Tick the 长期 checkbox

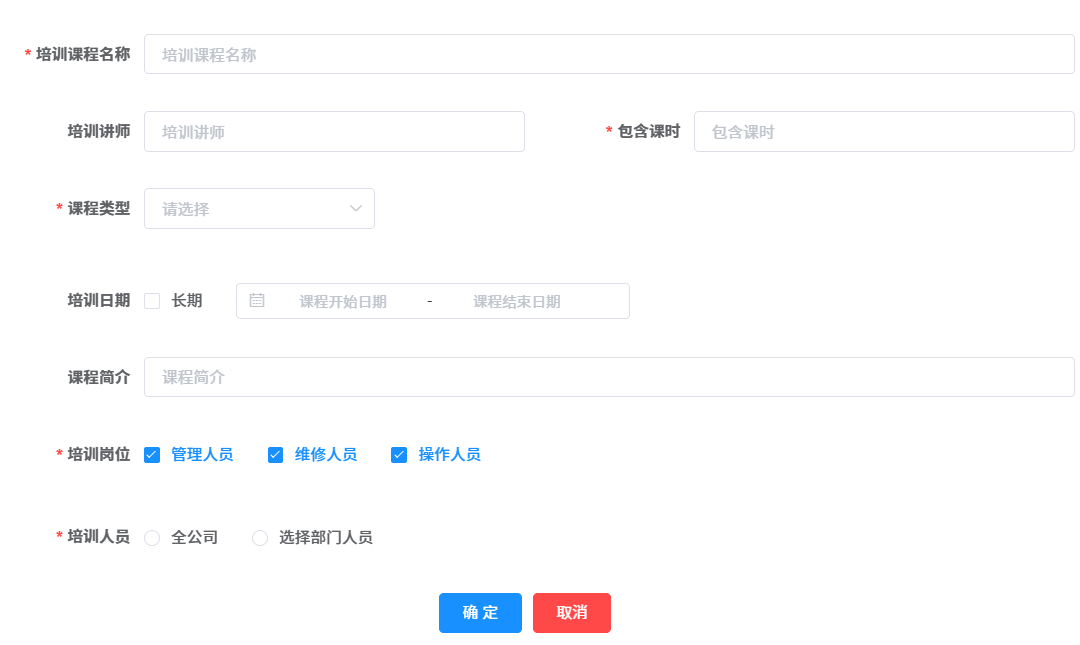point(152,301)
